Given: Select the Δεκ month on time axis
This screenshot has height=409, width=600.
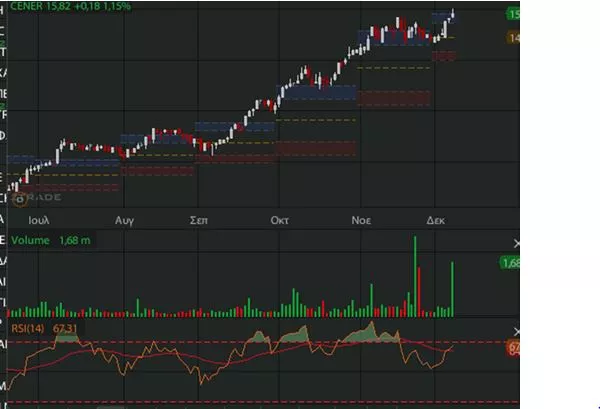Looking at the screenshot, I should [435, 217].
